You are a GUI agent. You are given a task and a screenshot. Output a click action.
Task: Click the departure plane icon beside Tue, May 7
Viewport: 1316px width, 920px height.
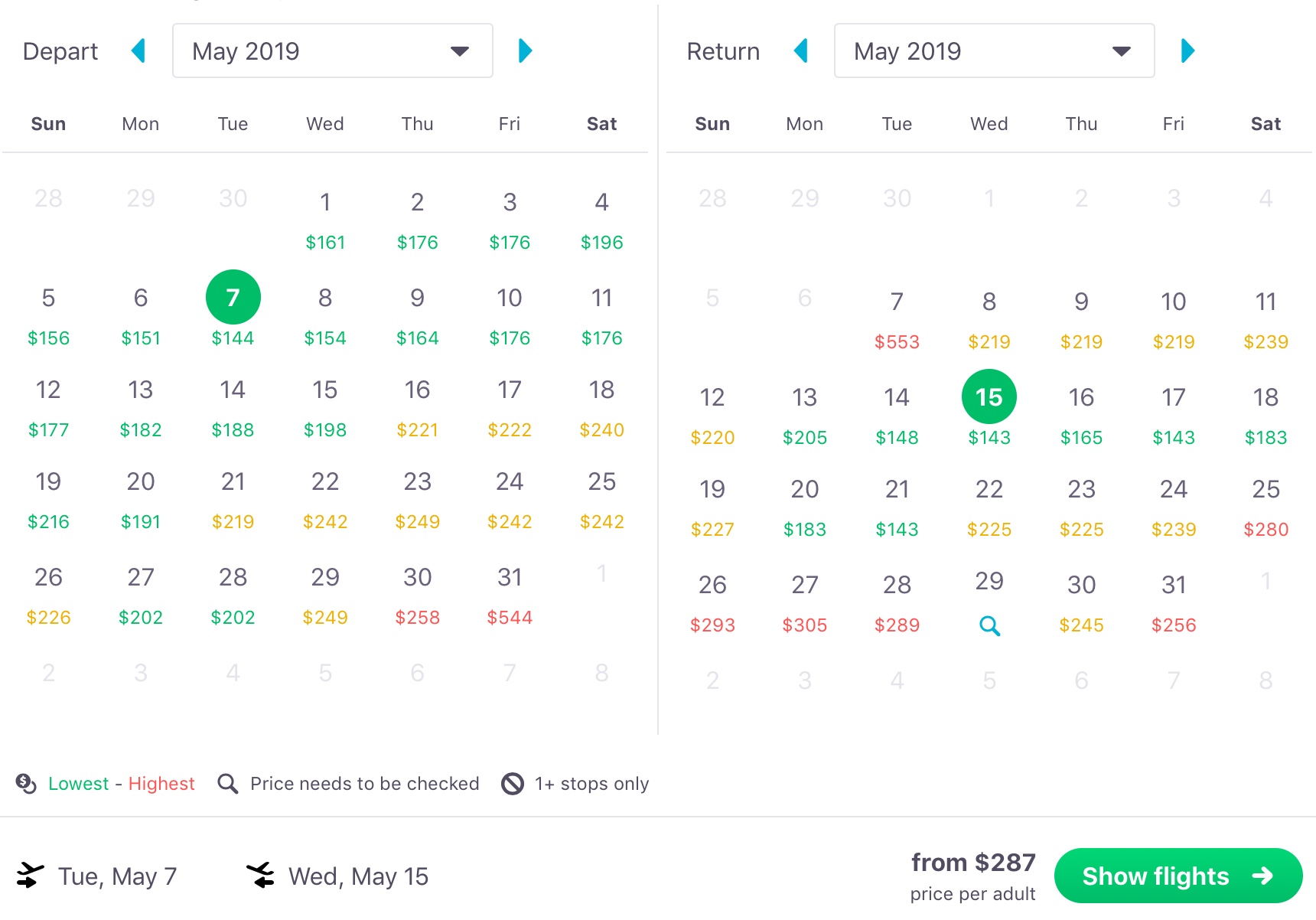pos(31,876)
